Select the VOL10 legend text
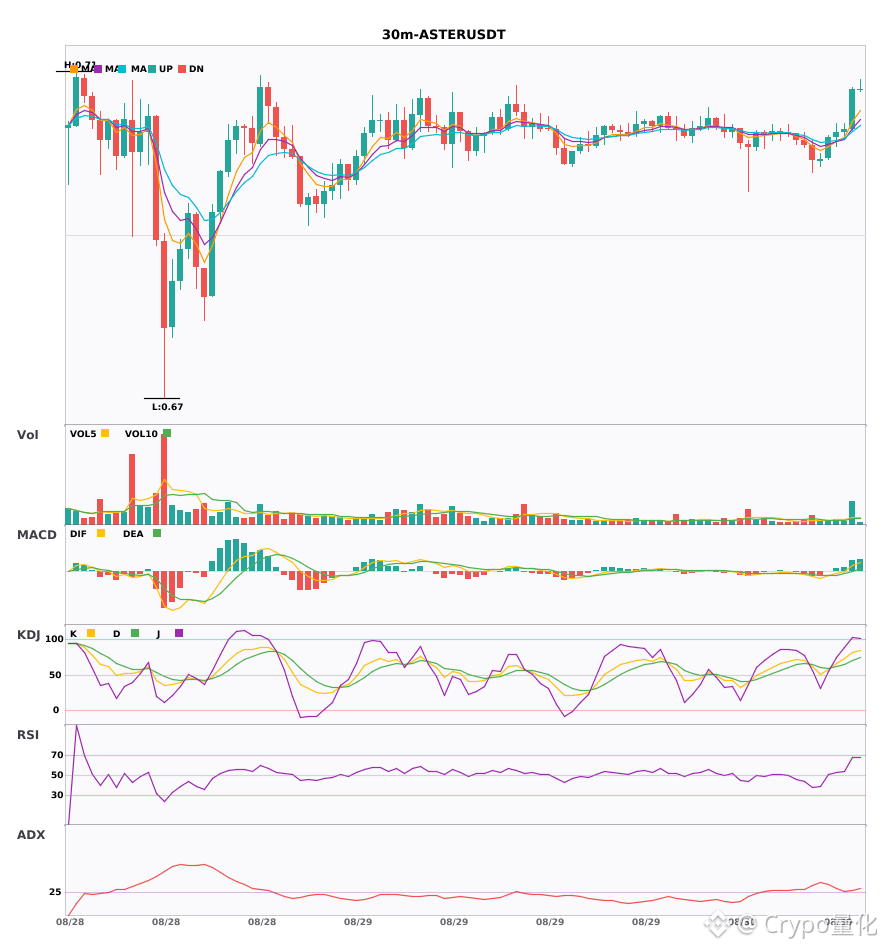 141,434
